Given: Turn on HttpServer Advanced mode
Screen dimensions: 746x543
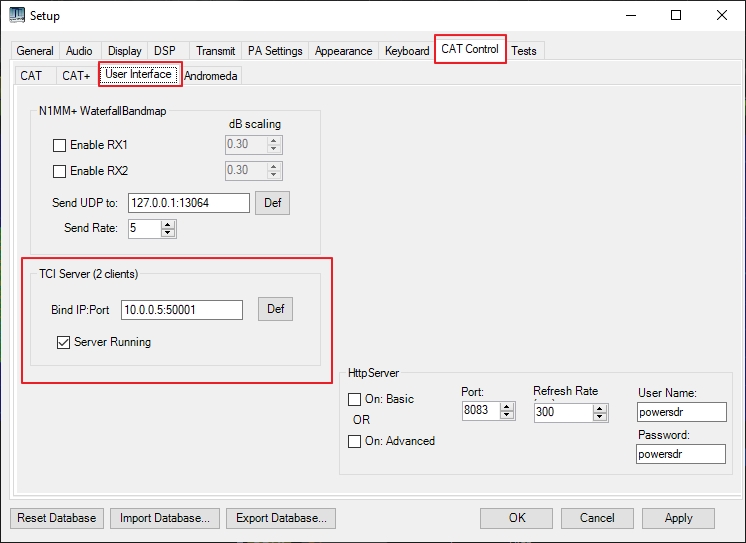Looking at the screenshot, I should (355, 441).
